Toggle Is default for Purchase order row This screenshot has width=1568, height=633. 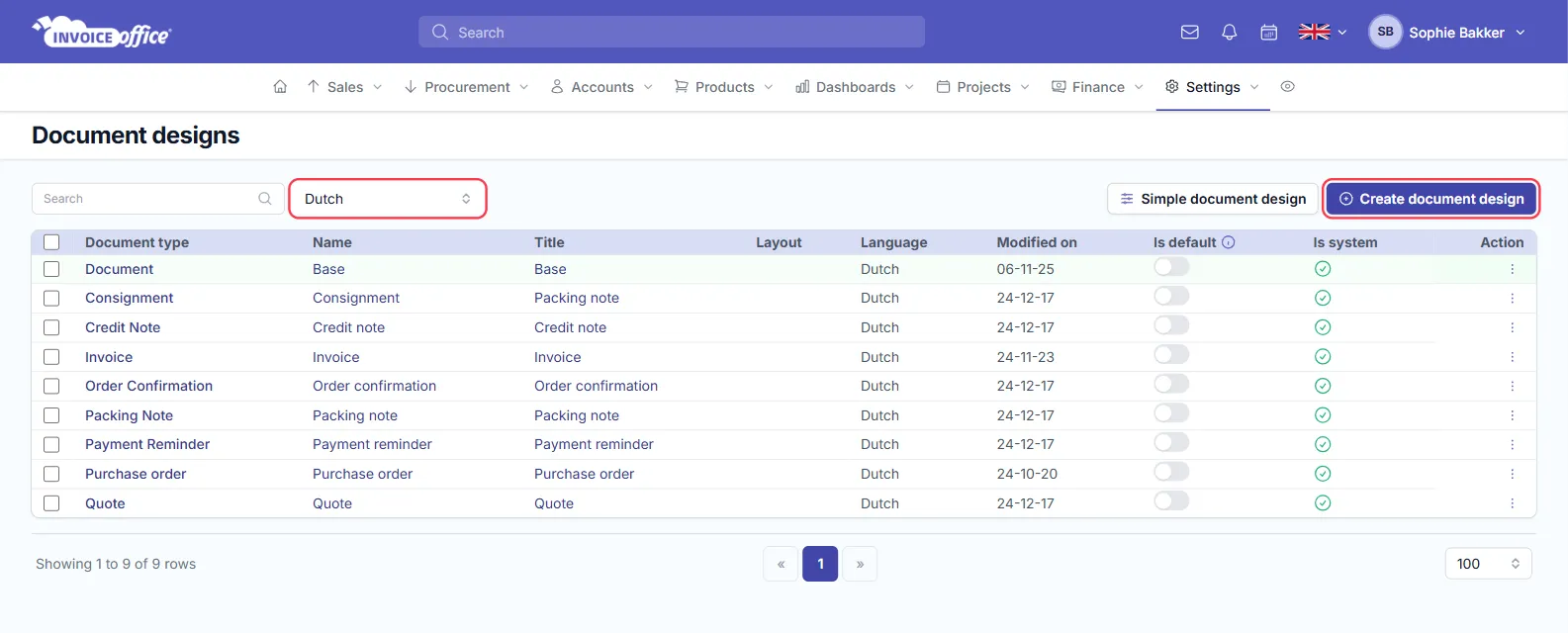[1171, 472]
